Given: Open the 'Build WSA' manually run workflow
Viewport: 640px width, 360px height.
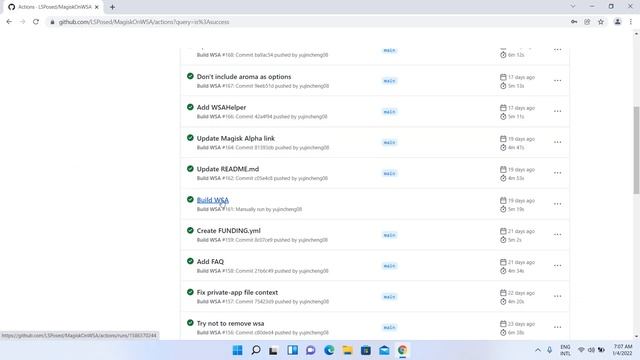Looking at the screenshot, I should [x=213, y=200].
